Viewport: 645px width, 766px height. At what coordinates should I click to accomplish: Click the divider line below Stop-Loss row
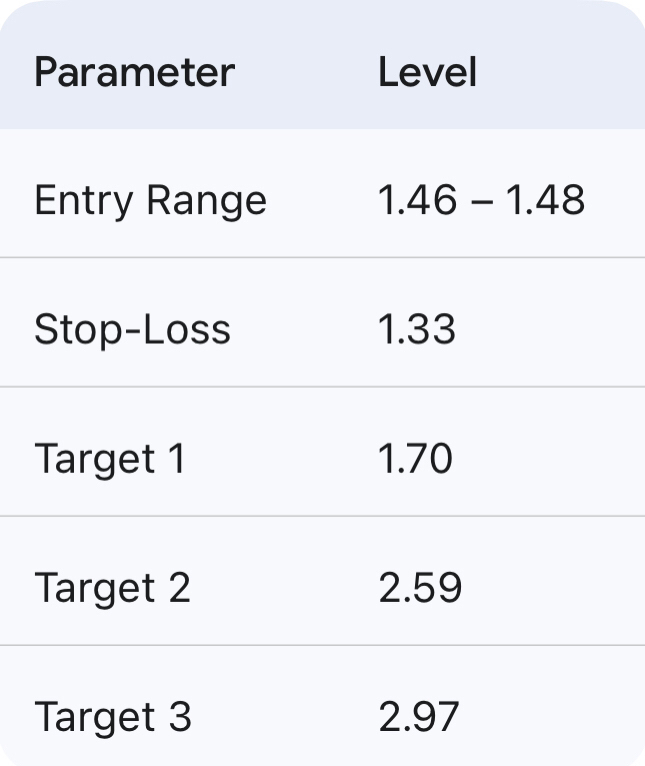point(322,387)
